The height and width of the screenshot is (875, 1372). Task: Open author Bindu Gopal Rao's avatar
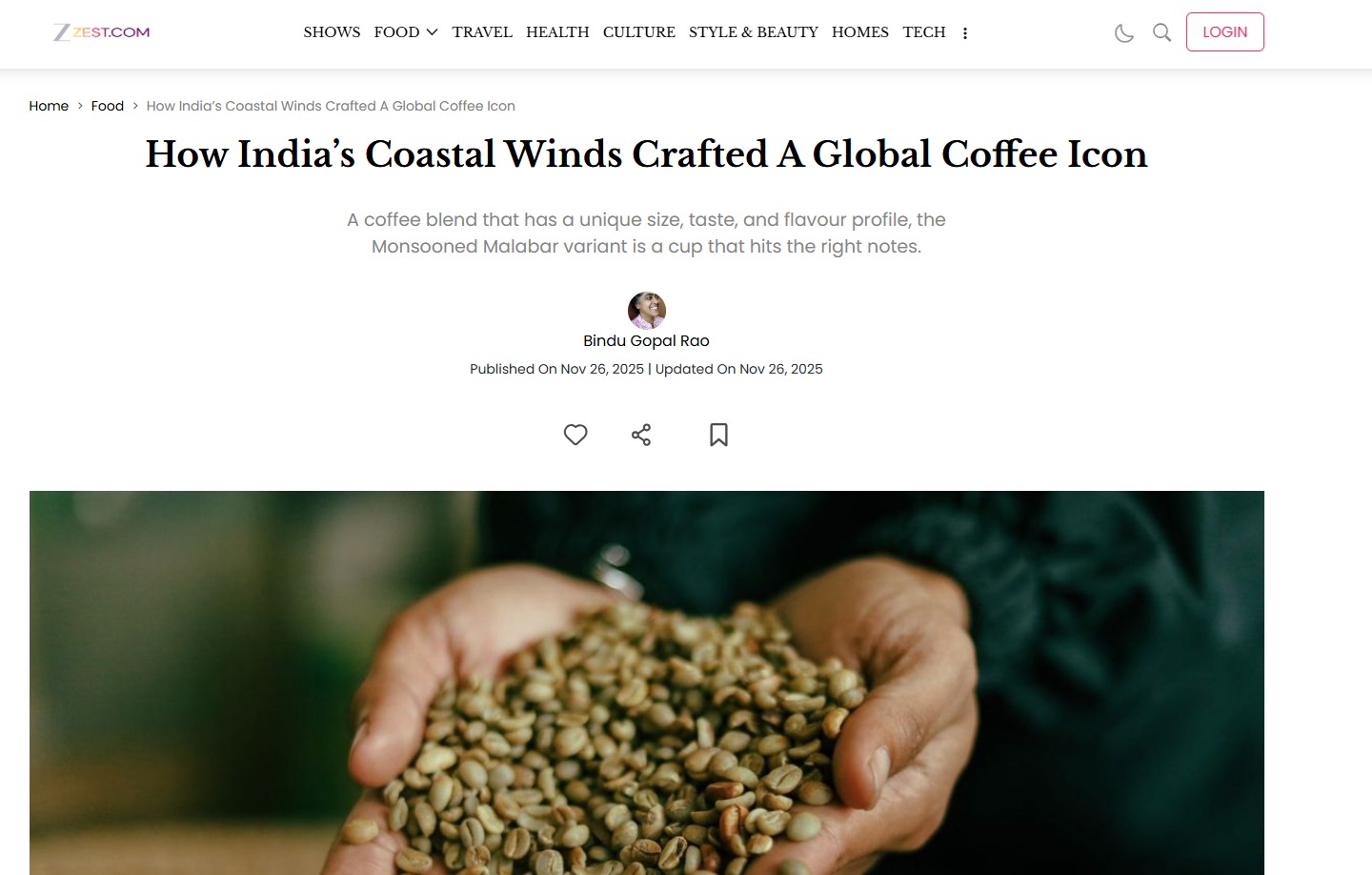point(646,311)
